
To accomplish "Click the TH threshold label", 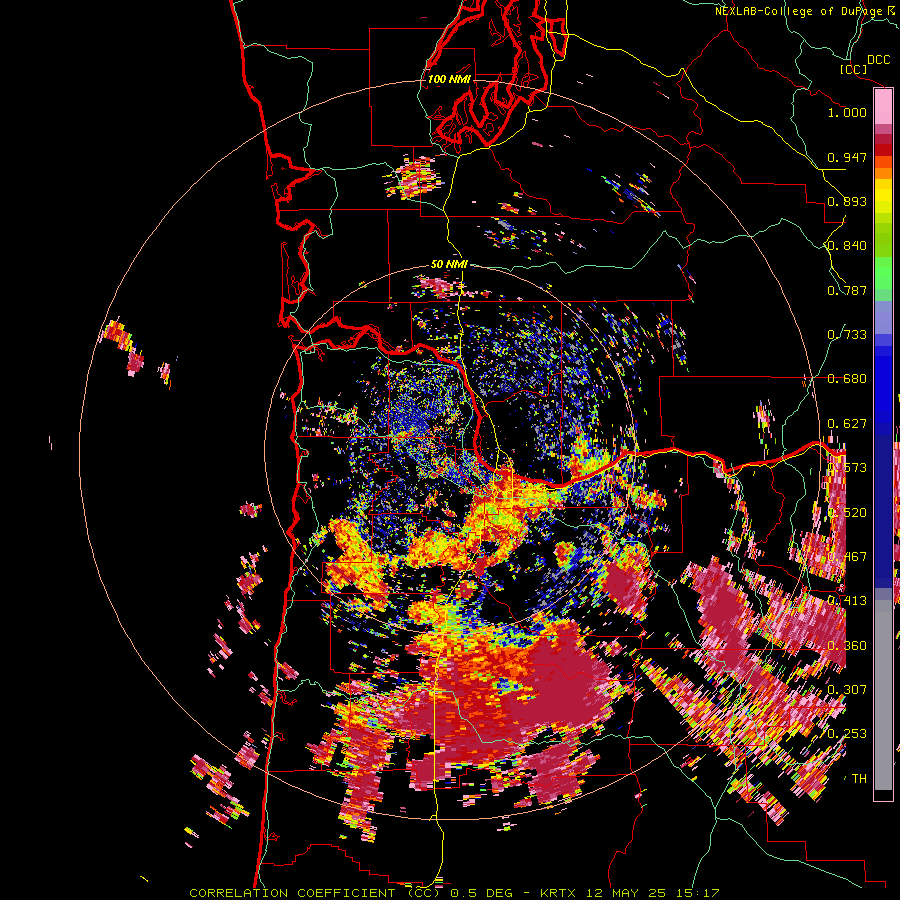I will (x=859, y=779).
